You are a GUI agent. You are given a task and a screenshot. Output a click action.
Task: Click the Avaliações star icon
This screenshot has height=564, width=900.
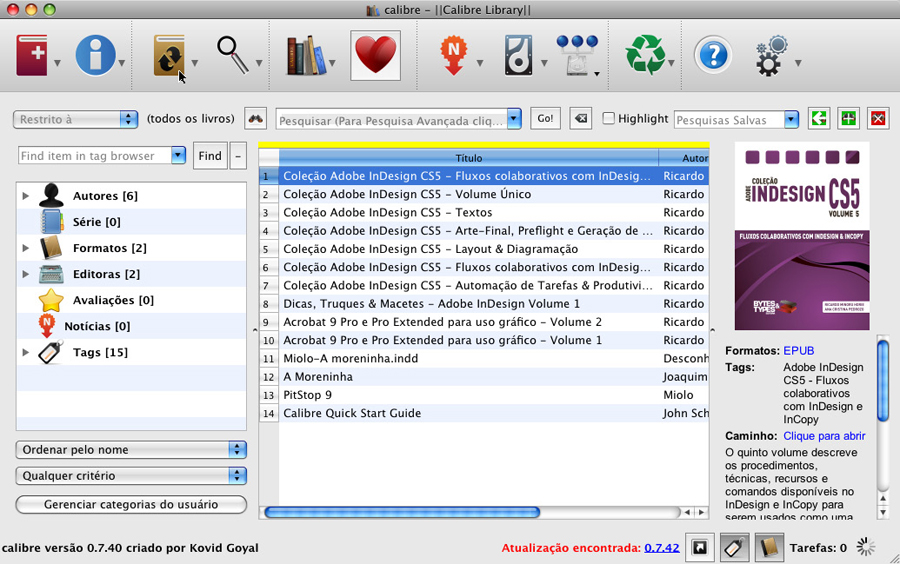(x=51, y=300)
